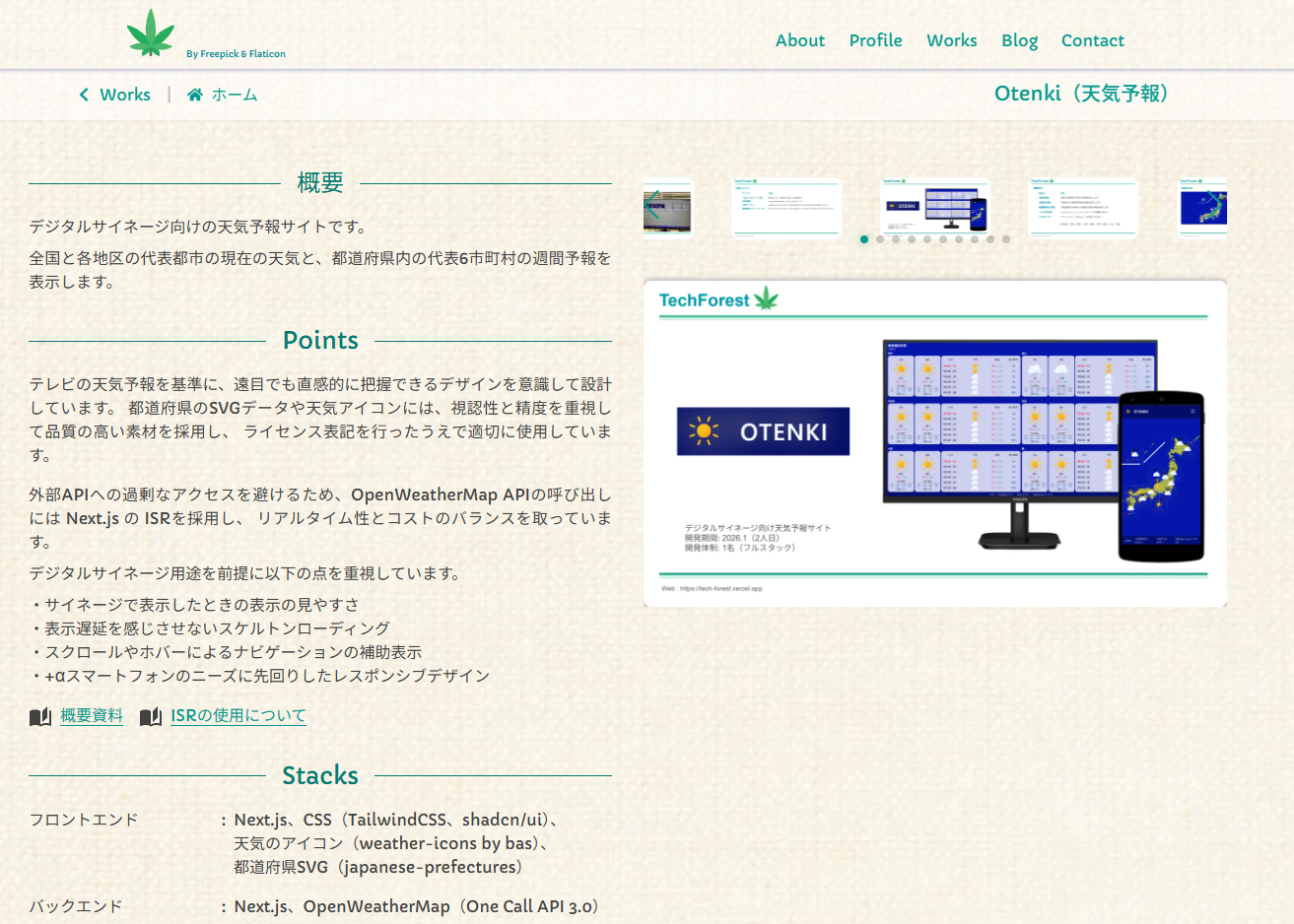Go back to Works via breadcrumb link

coord(125,95)
